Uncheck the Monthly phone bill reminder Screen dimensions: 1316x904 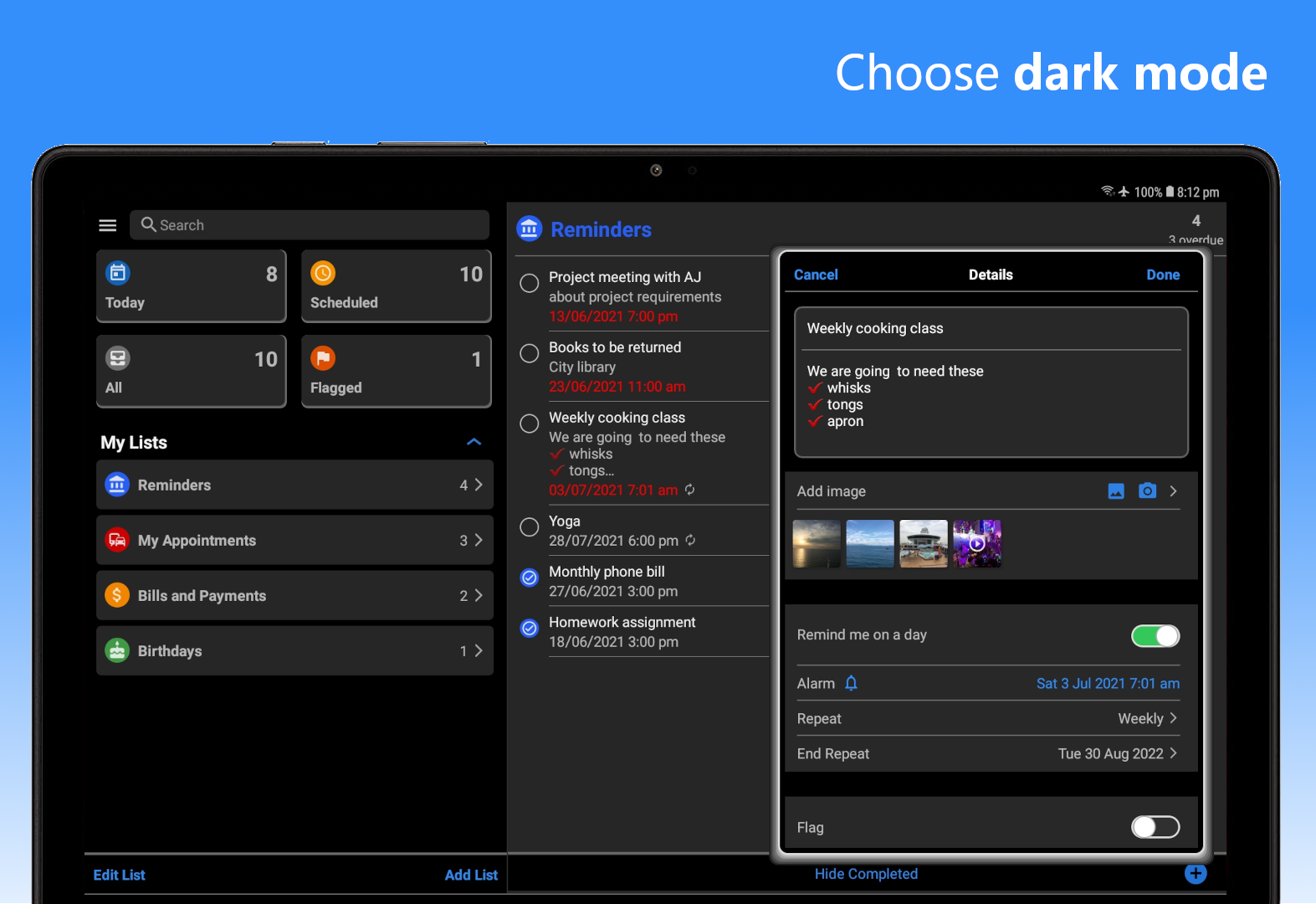click(x=530, y=578)
